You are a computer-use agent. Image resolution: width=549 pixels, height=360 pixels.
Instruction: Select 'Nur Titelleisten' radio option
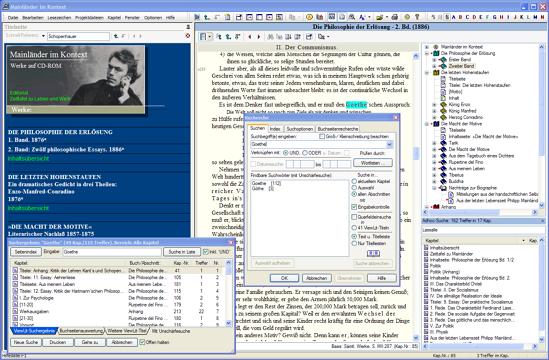(354, 243)
